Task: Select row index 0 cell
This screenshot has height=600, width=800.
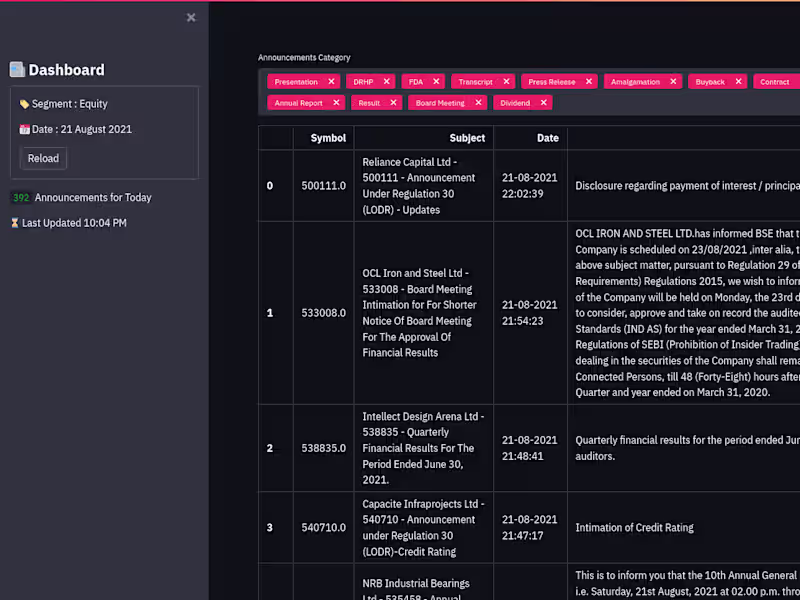Action: (276, 186)
